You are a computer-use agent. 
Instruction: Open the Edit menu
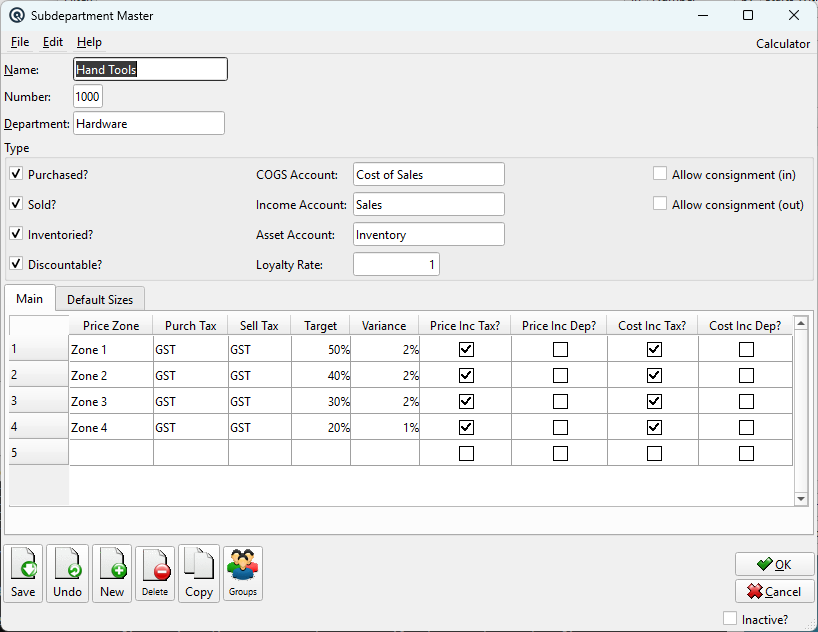tap(53, 42)
